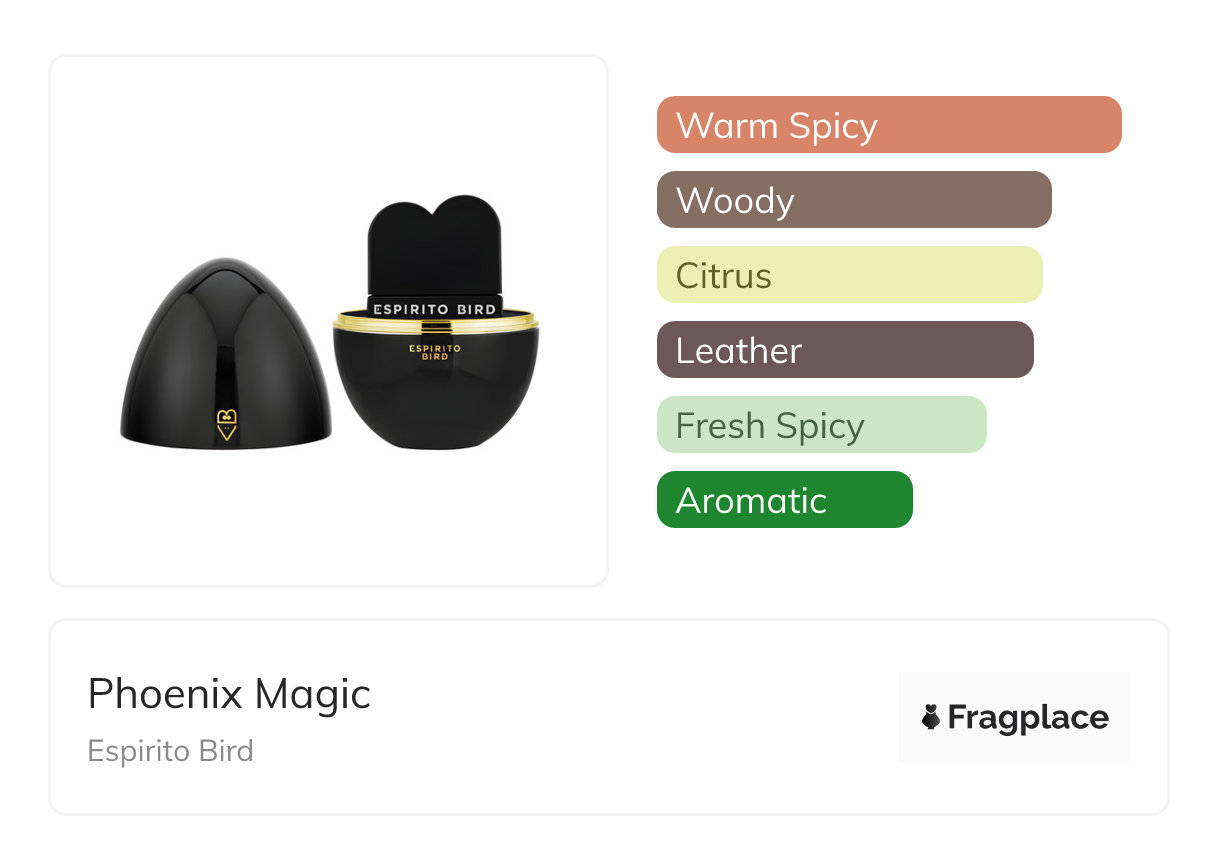Image resolution: width=1218 pixels, height=864 pixels.
Task: Click the Warm Spicy text label
Action: coord(776,126)
